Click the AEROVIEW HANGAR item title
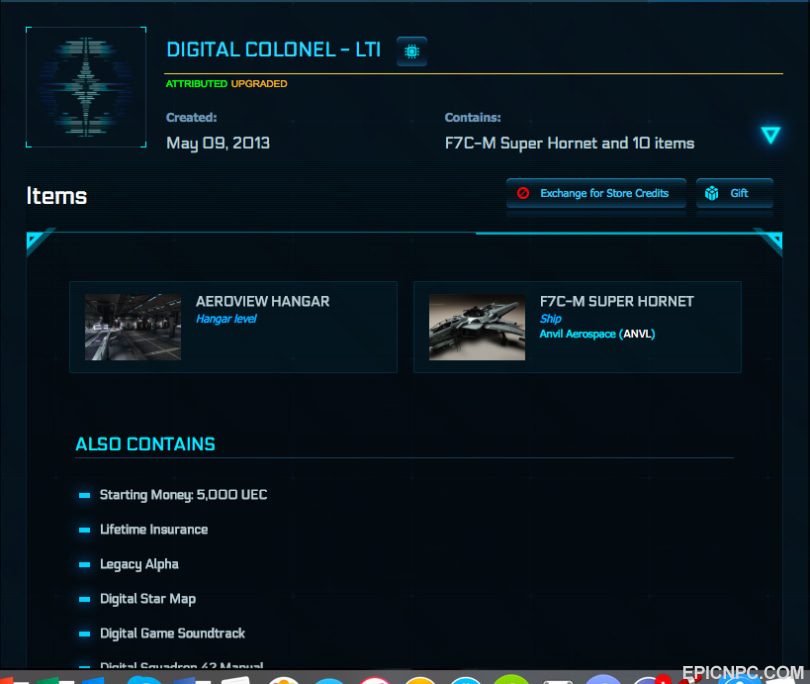 (x=262, y=302)
